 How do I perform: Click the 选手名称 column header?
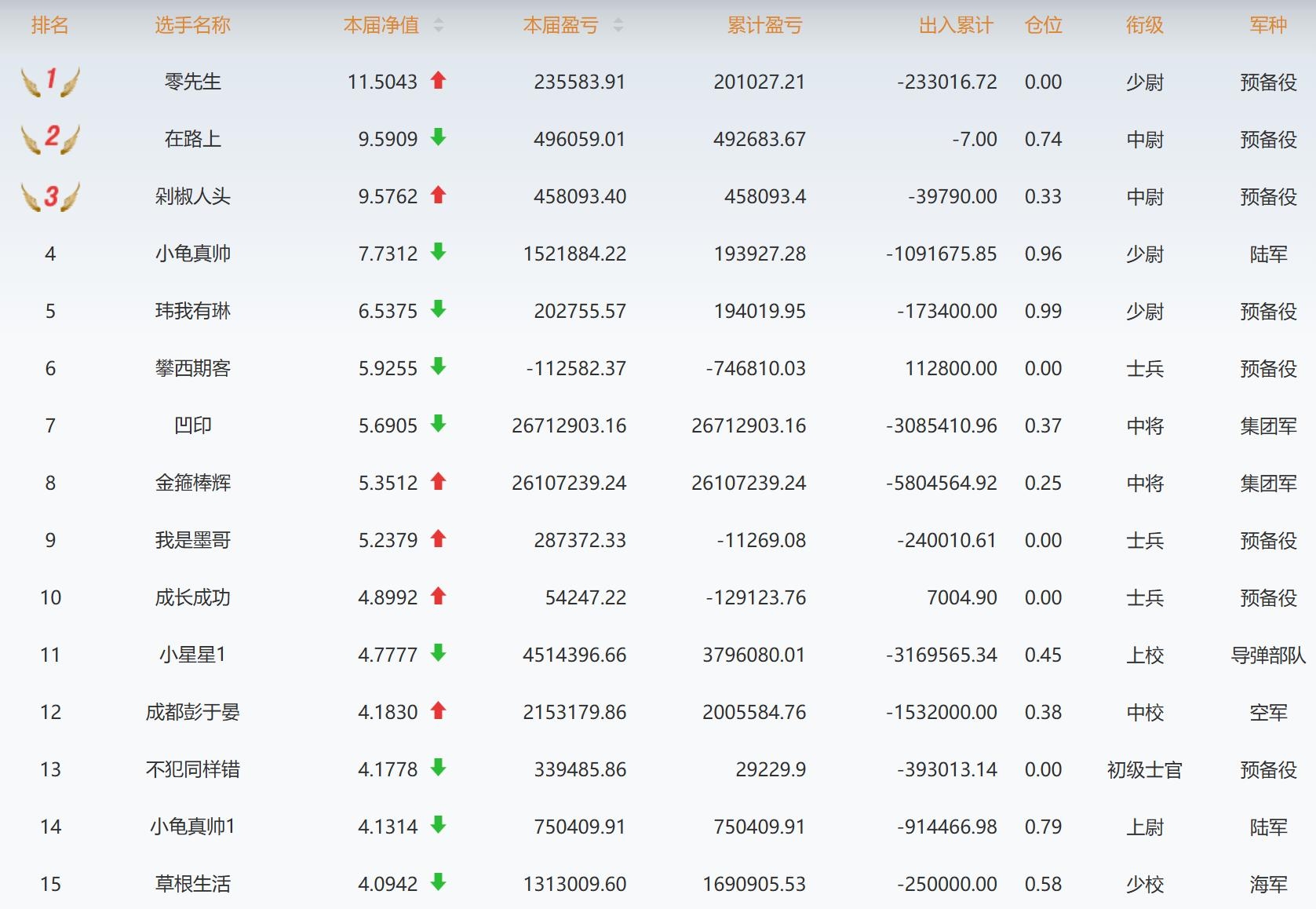192,26
